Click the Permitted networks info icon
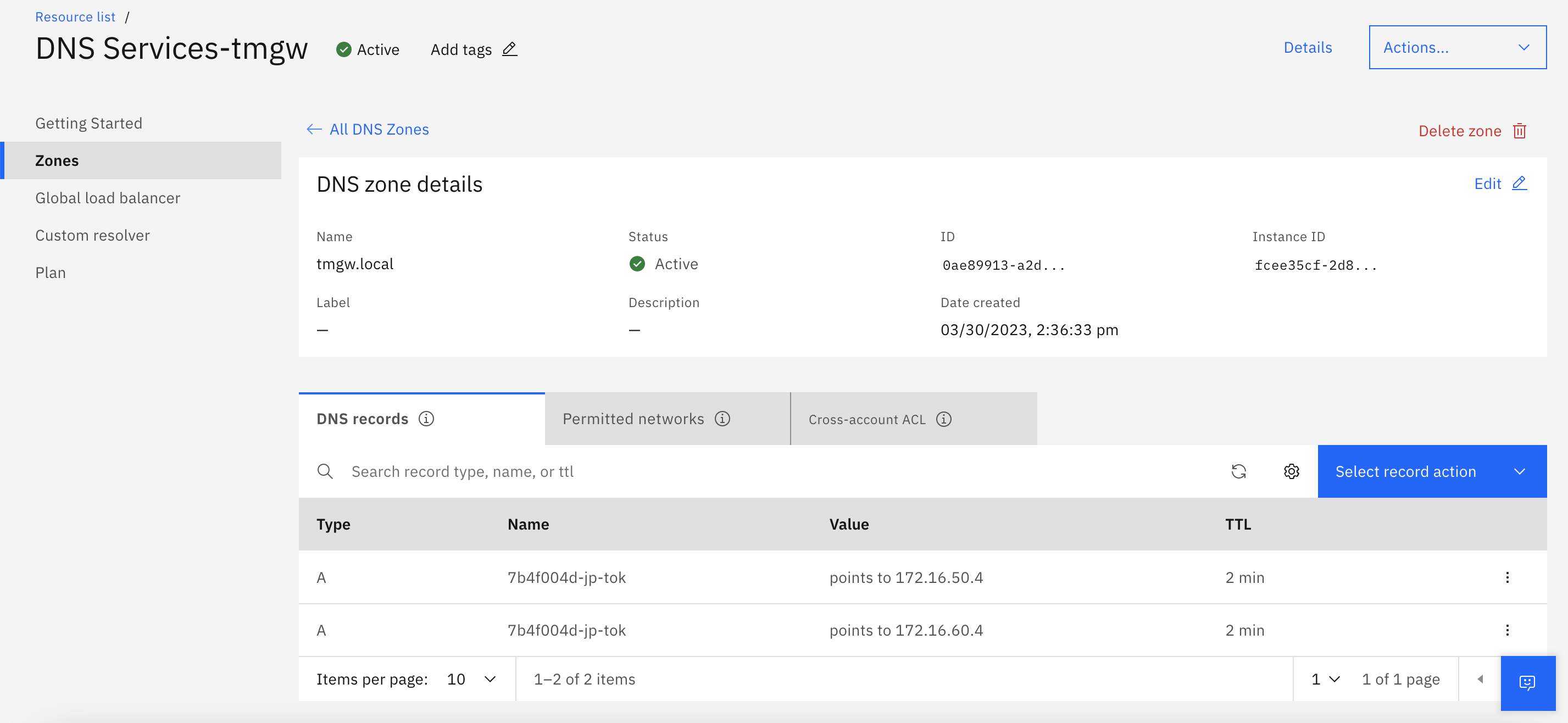1568x723 pixels. pos(722,419)
